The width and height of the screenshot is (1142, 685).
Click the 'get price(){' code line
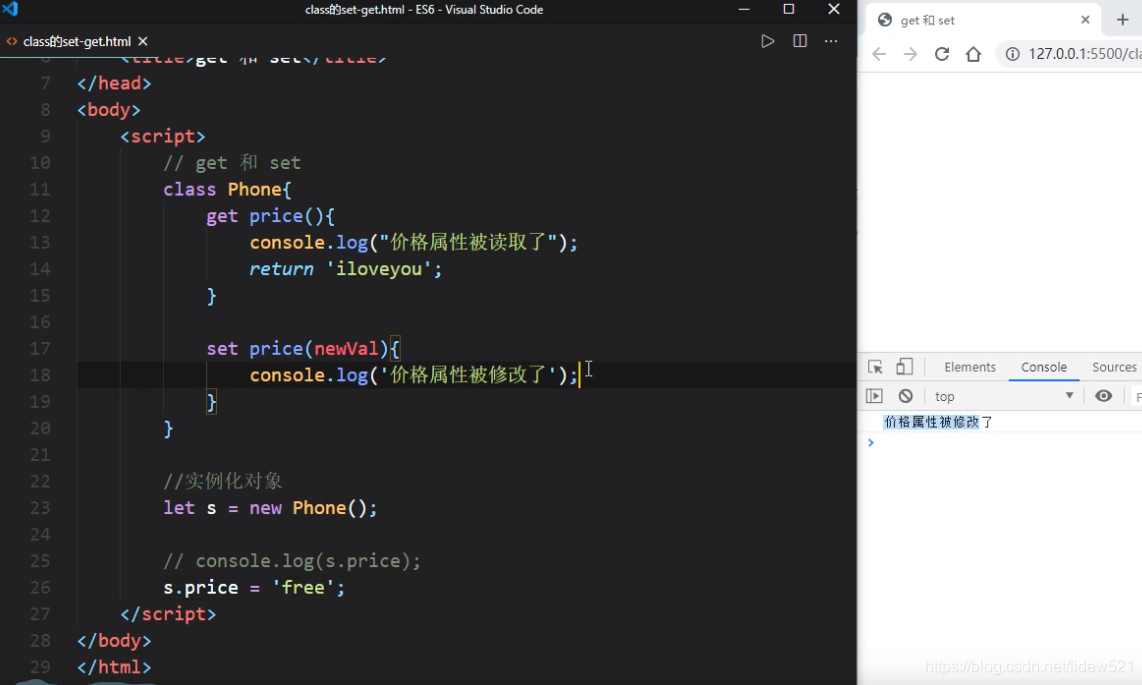point(270,216)
